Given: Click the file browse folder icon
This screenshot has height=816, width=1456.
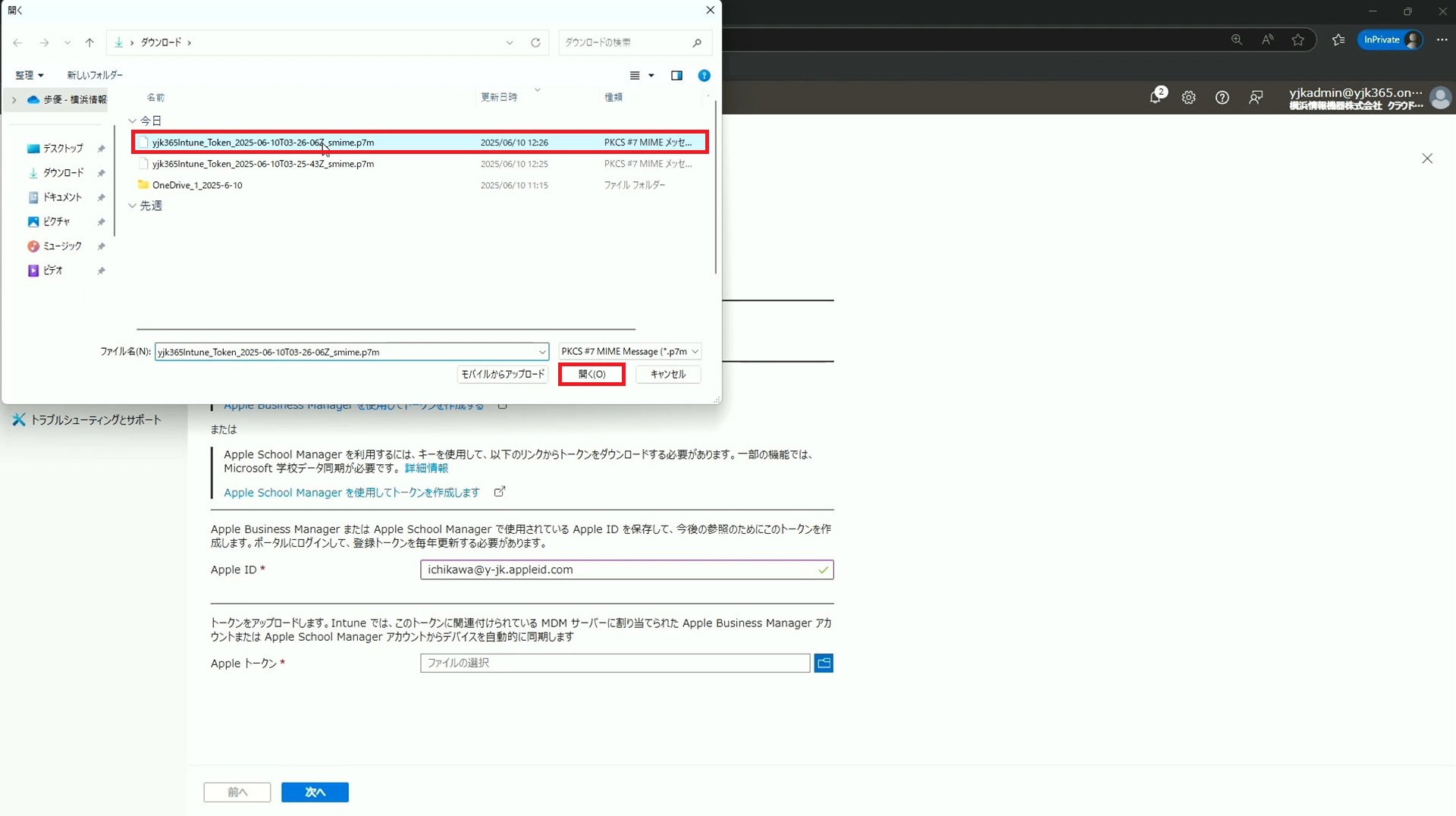Looking at the screenshot, I should 824,664.
